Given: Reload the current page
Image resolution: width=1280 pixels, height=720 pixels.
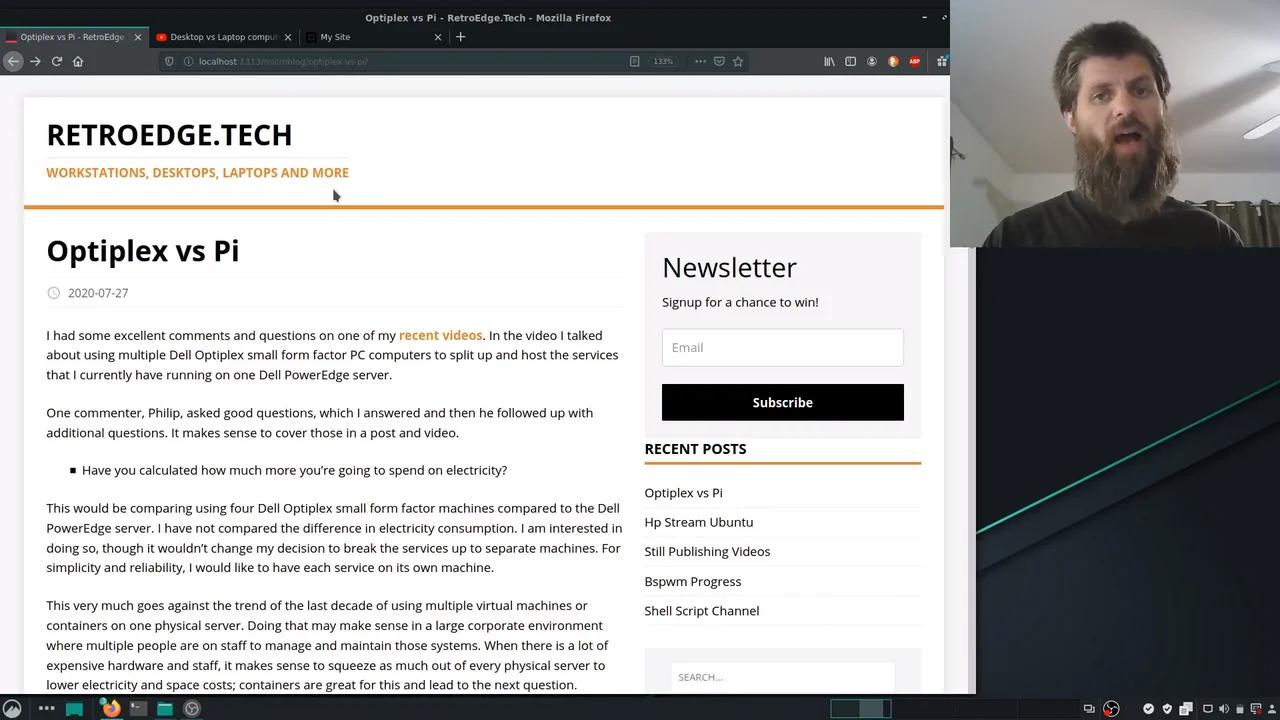Looking at the screenshot, I should (57, 61).
